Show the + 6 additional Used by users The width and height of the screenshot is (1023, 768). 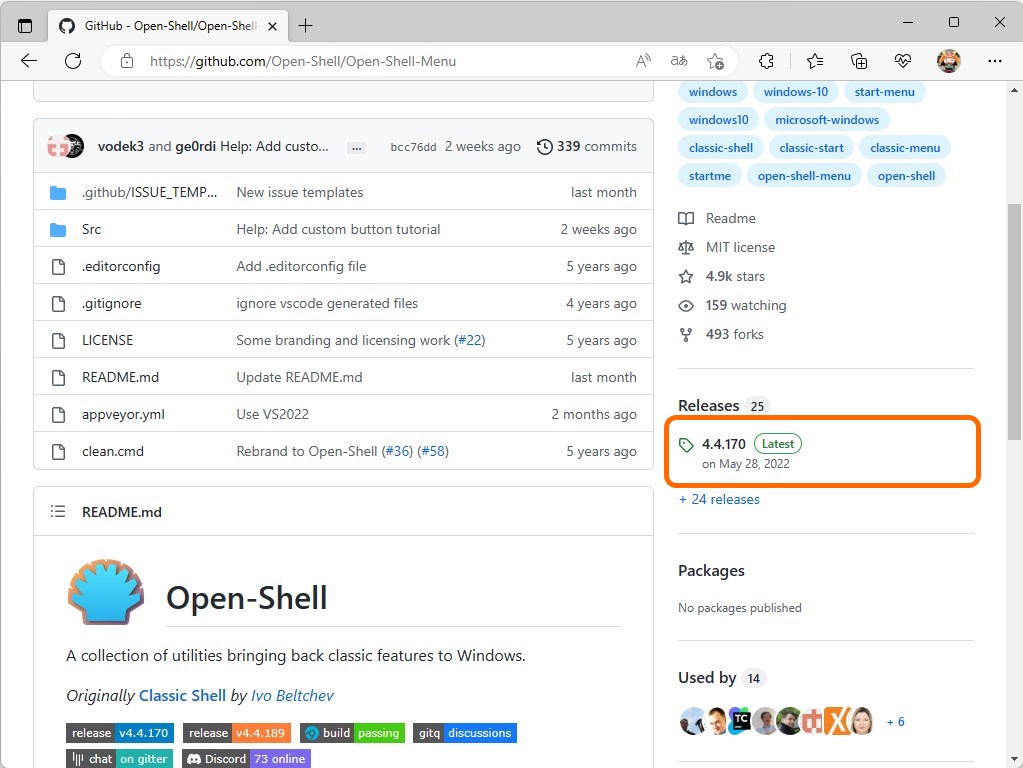[895, 721]
